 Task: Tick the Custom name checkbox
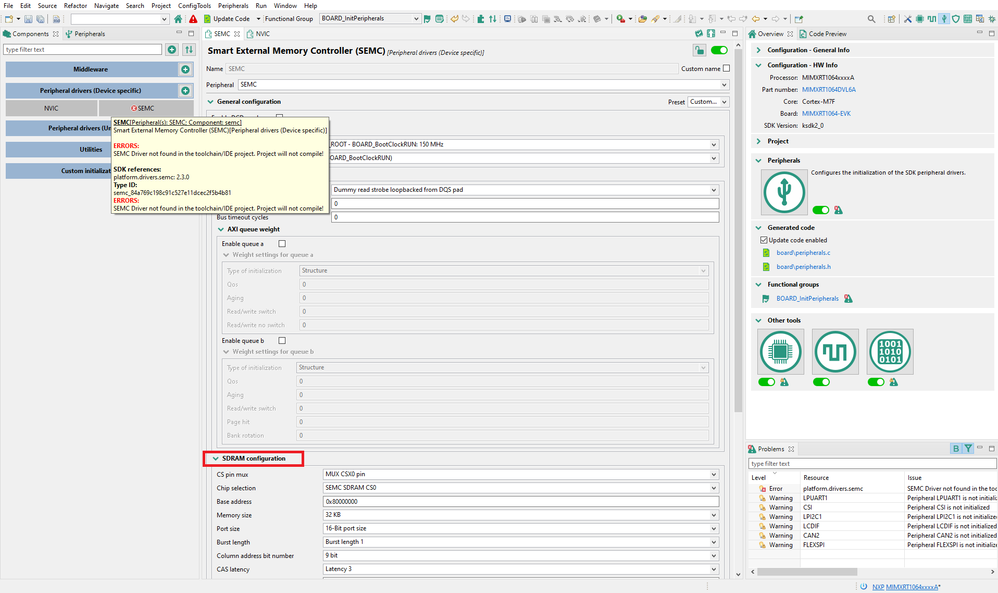(x=726, y=69)
